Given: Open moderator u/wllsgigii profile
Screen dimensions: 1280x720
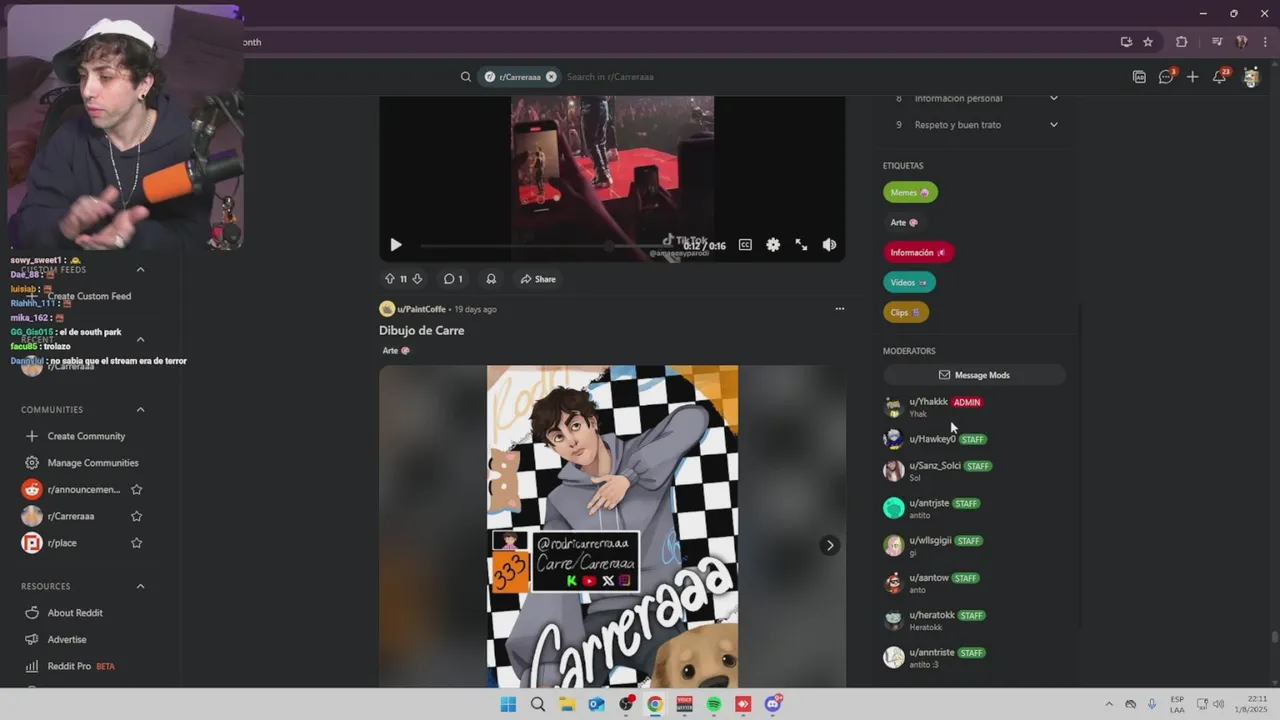Looking at the screenshot, I should pos(930,541).
